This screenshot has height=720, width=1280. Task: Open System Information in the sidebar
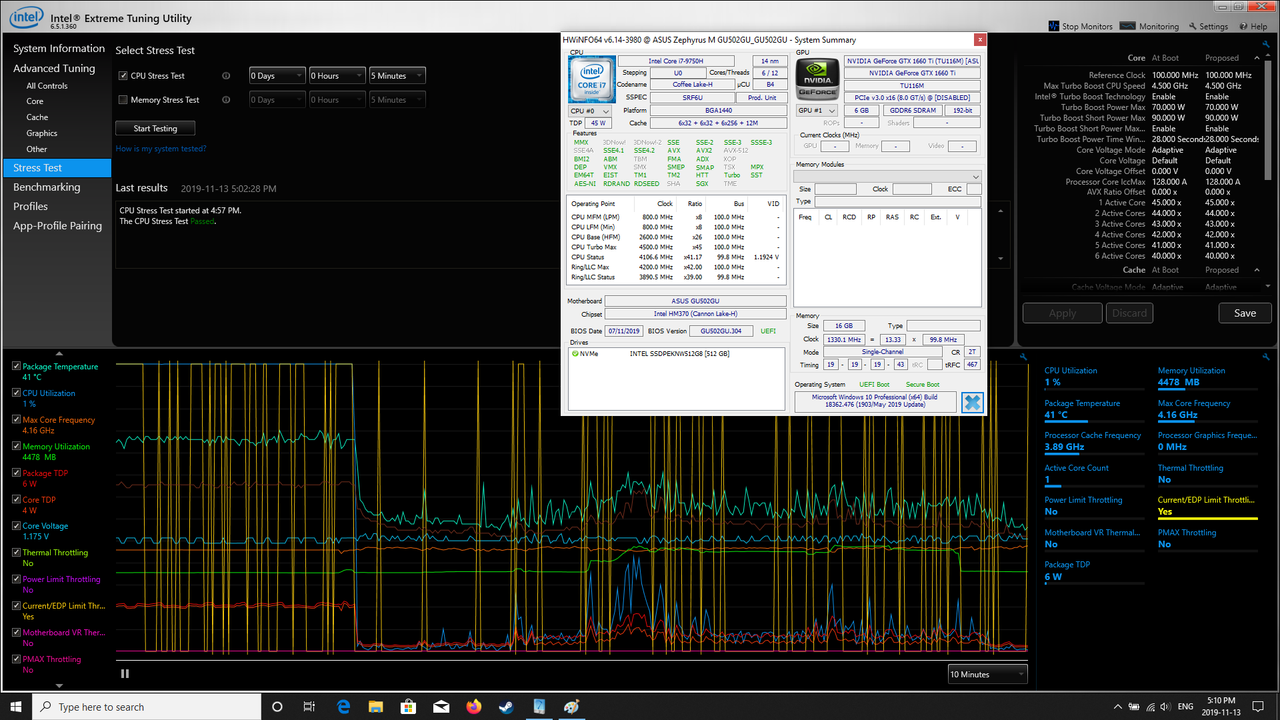[x=59, y=48]
